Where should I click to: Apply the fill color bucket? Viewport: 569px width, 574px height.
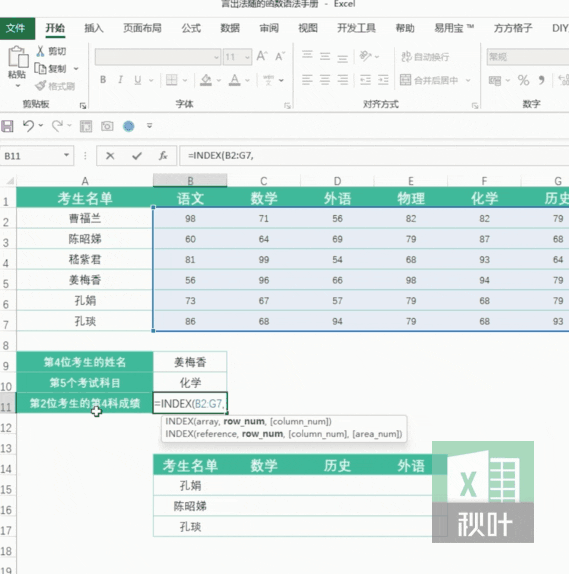tap(206, 80)
